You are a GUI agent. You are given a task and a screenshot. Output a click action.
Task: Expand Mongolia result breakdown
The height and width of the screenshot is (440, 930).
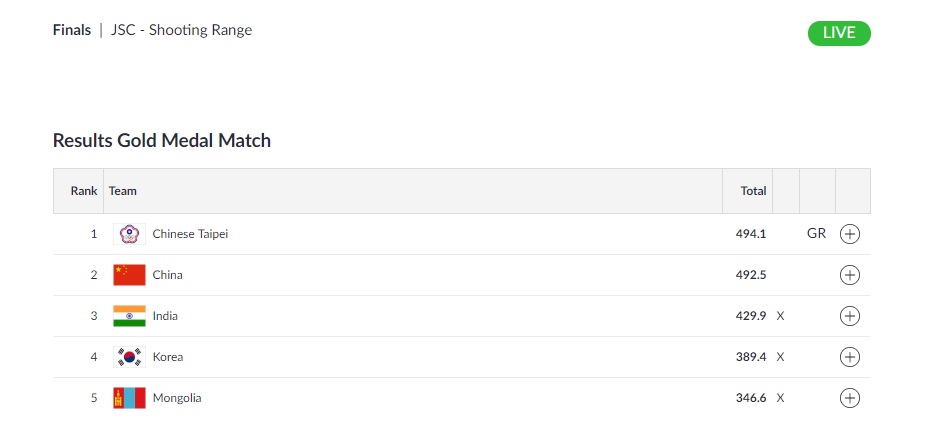[x=849, y=398]
